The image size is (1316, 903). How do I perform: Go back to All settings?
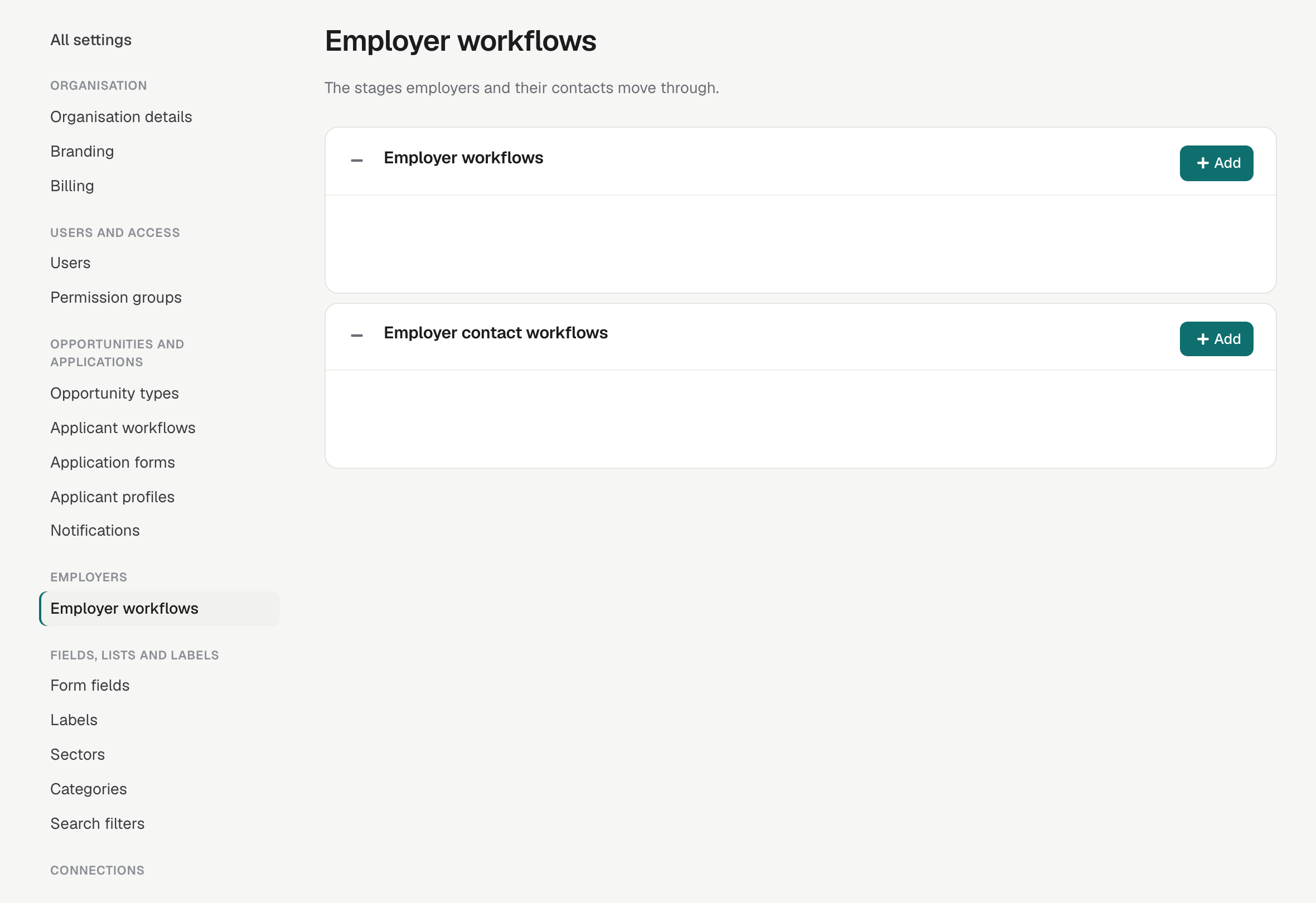coord(90,40)
